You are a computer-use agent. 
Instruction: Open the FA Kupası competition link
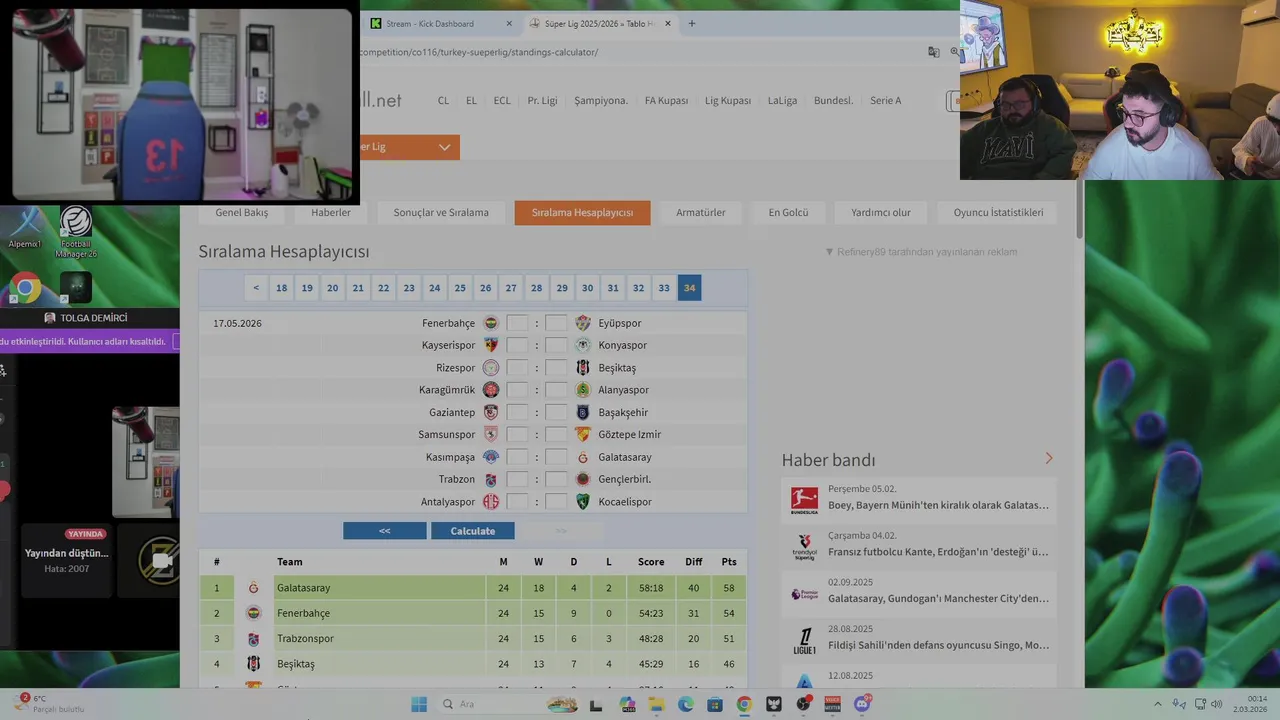click(666, 100)
